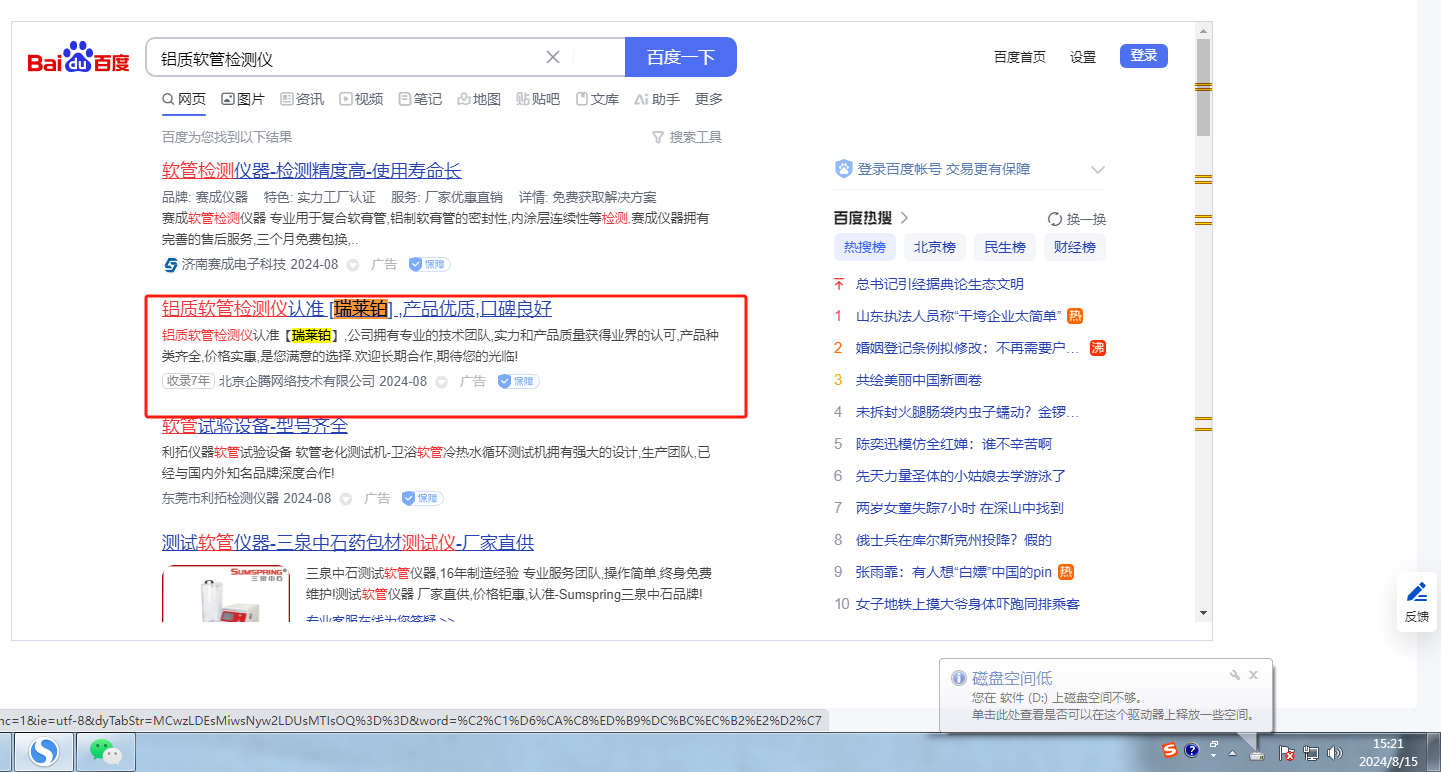The height and width of the screenshot is (772, 1441).
Task: Open the 铝质软管检测仪认准 瑞莱铂 result link
Action: 357,308
